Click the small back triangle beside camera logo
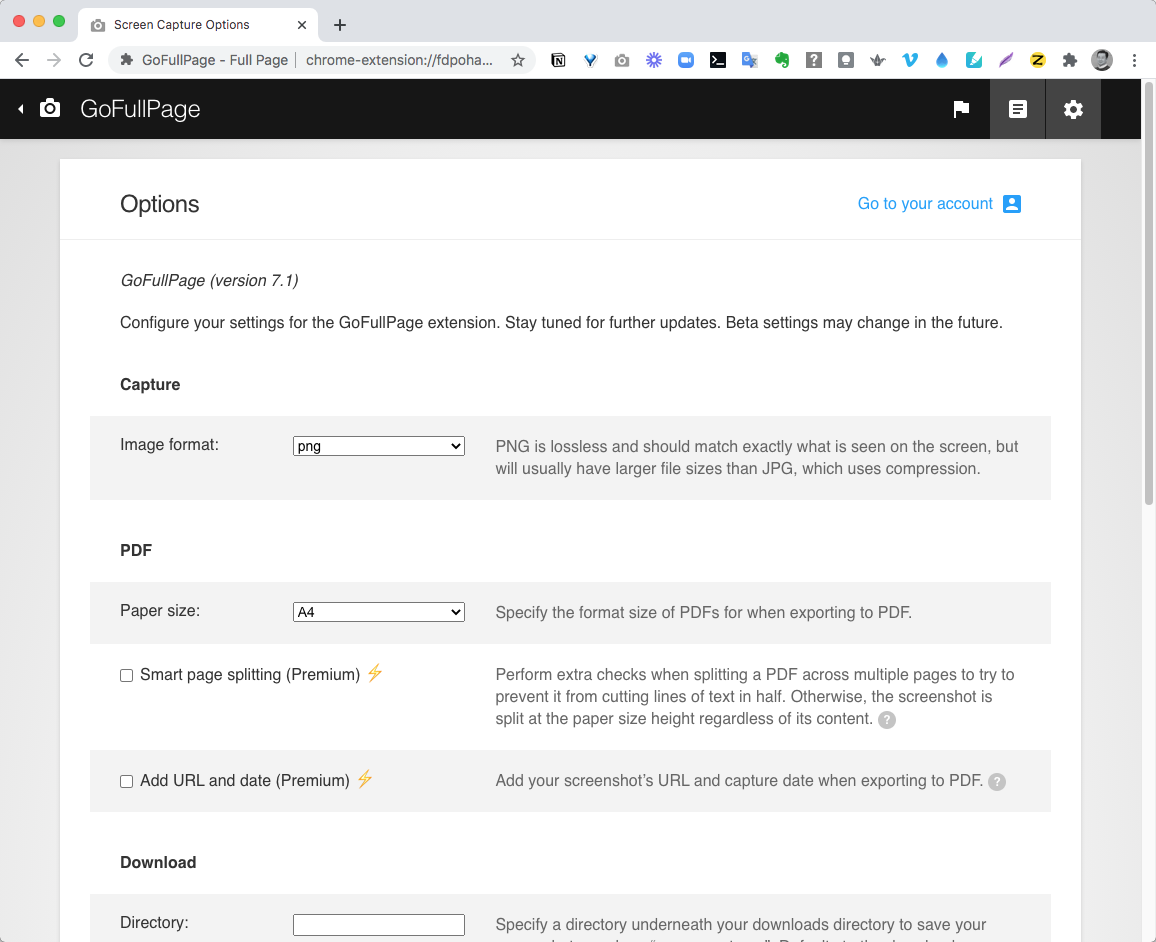This screenshot has width=1156, height=942. [21, 109]
